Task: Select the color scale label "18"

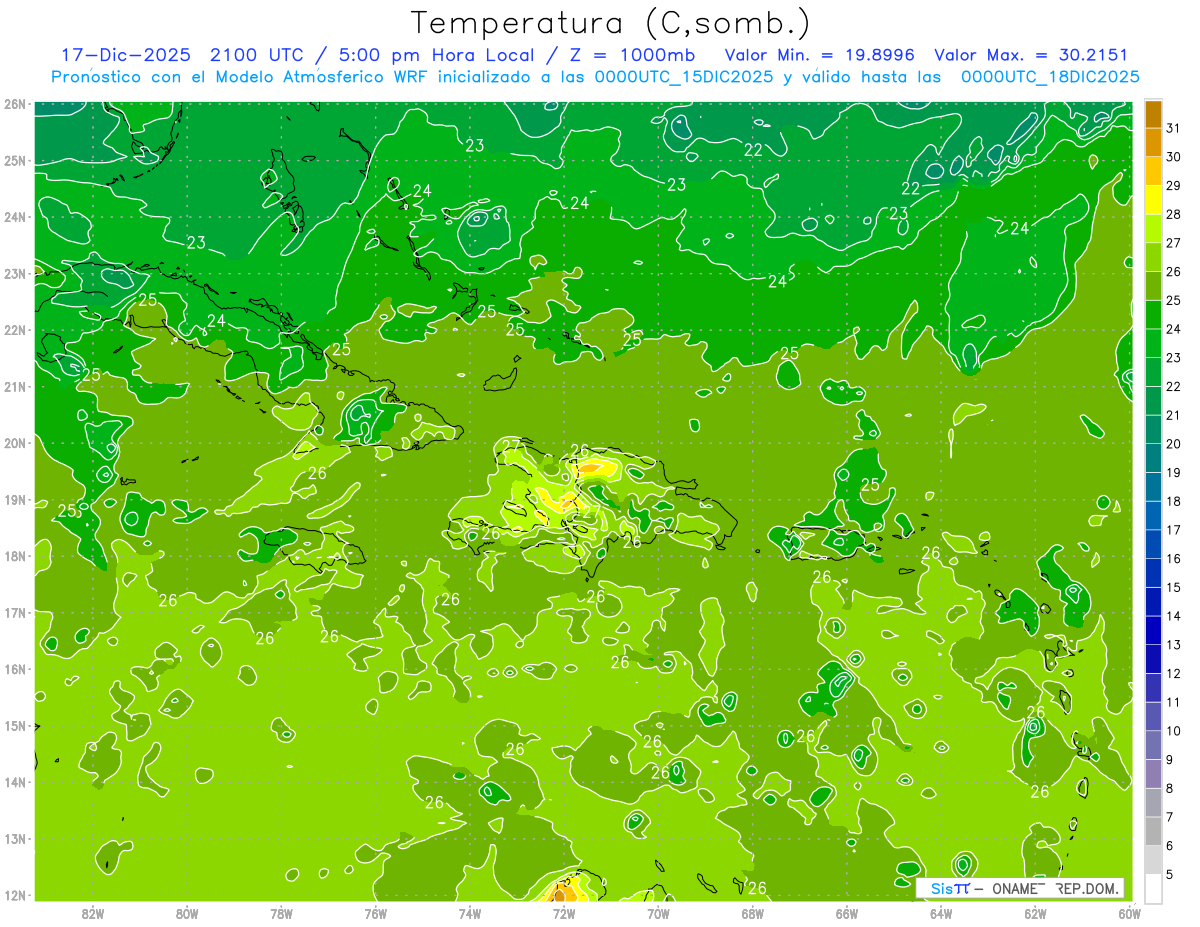Action: point(1173,501)
